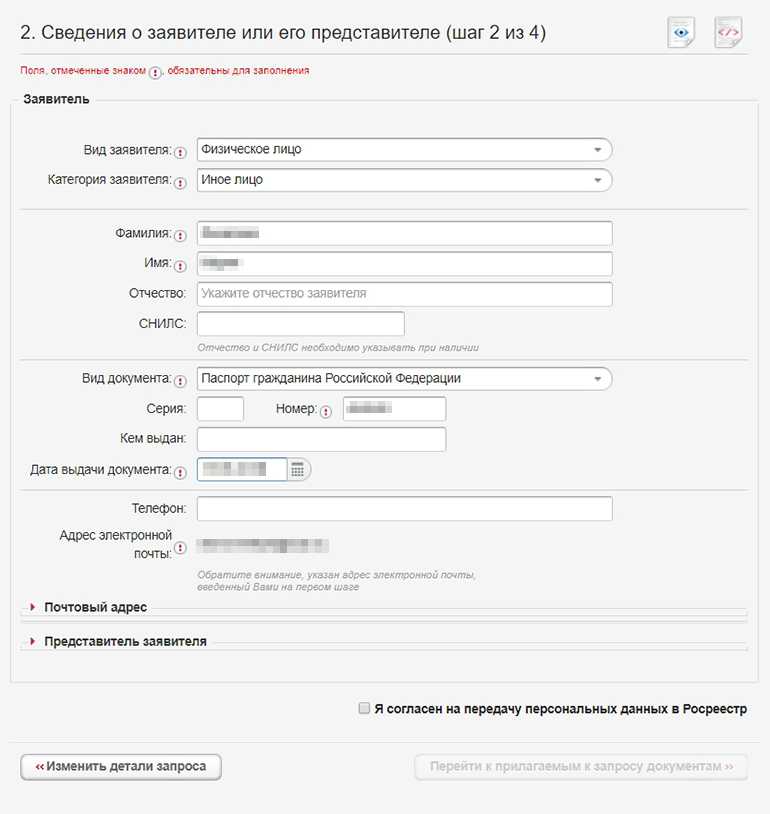Click required marker beside Номер label
Image resolution: width=770 pixels, height=814 pixels.
(326, 411)
